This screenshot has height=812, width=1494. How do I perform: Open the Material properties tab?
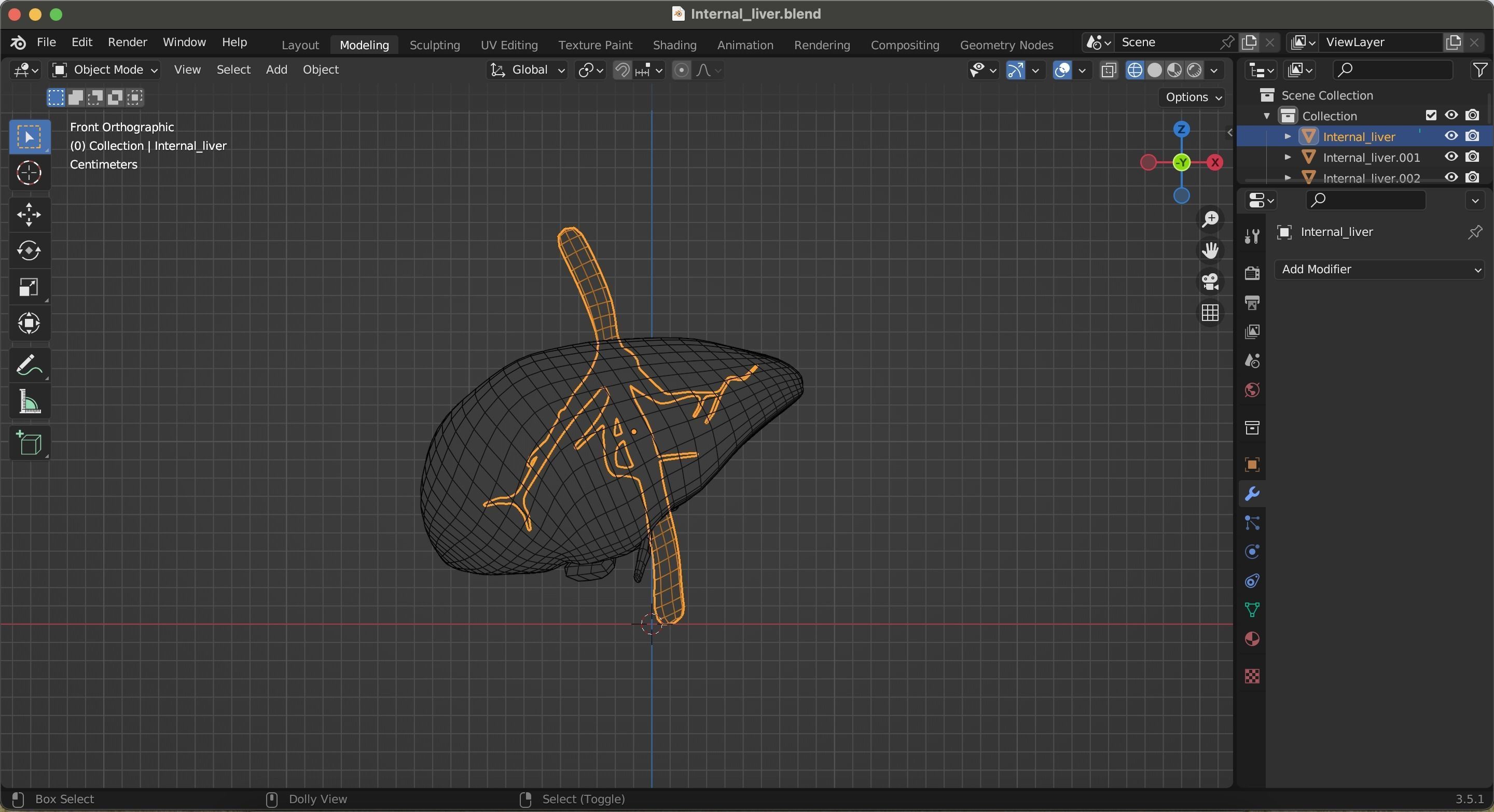coord(1252,639)
